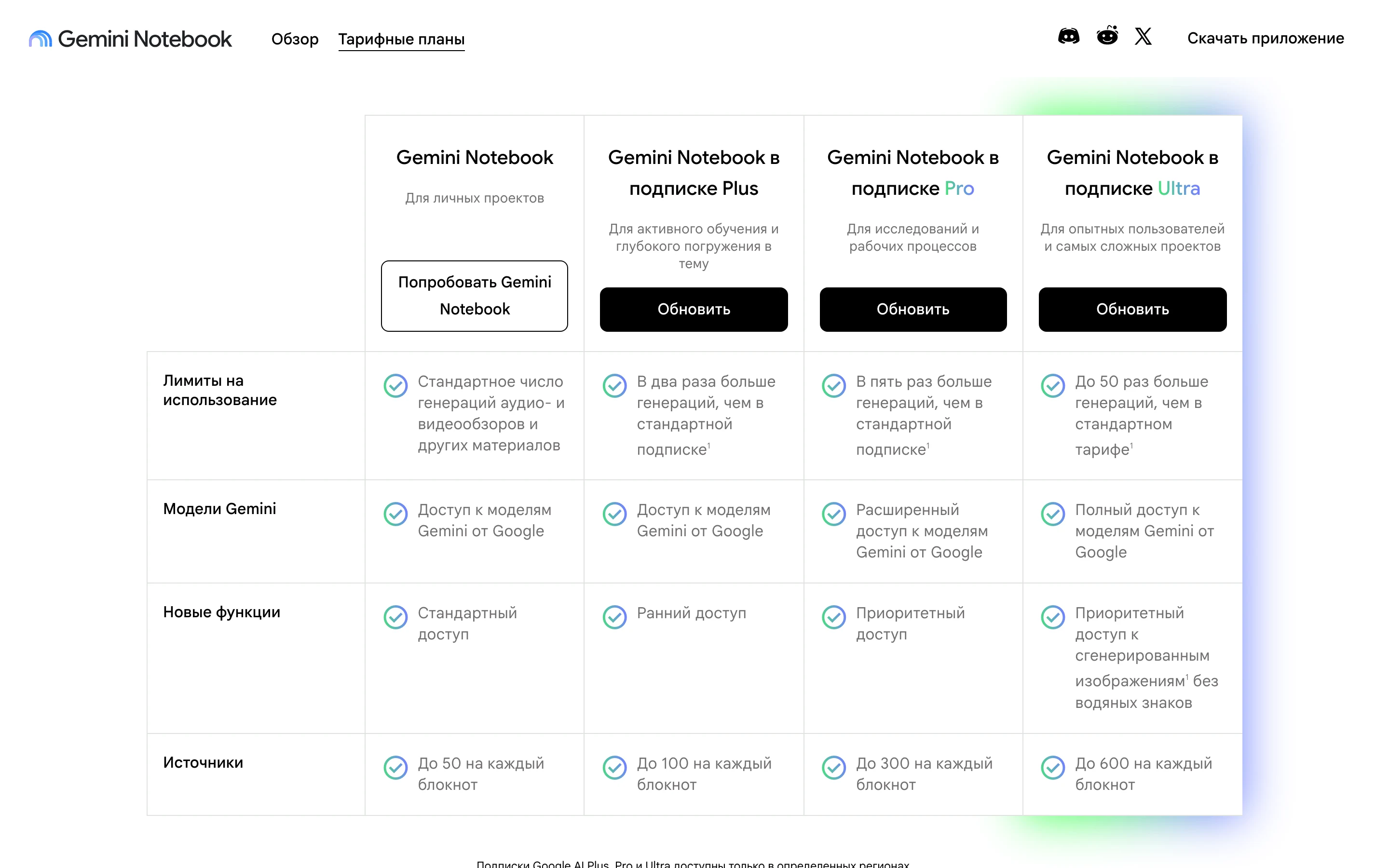Click the 'До 600 на каждый блокнот' text

coord(1144,774)
